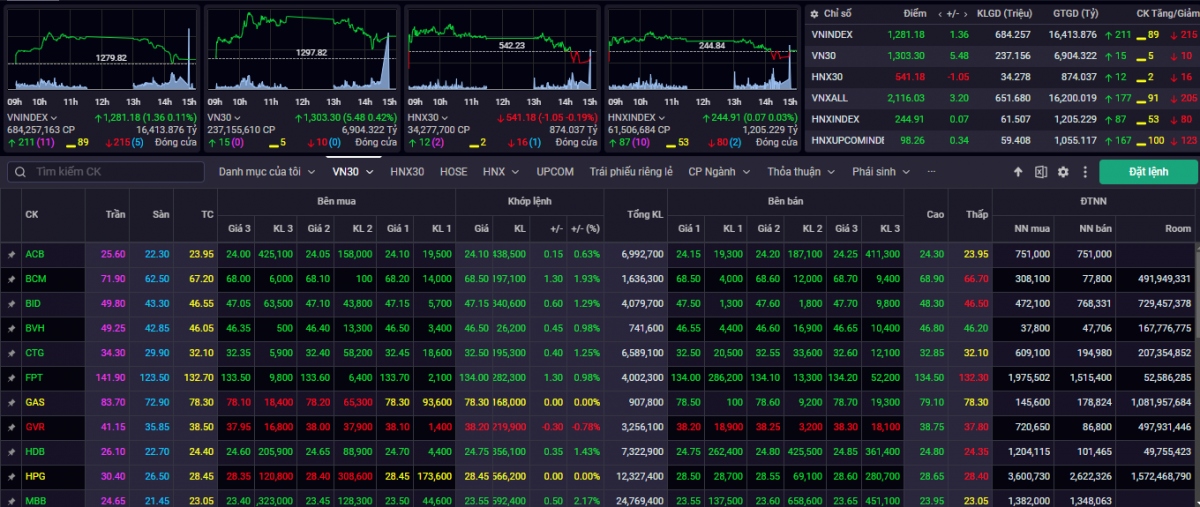This screenshot has height=507, width=1200.
Task: Click the ACB stock symbol
Action: pos(34,255)
